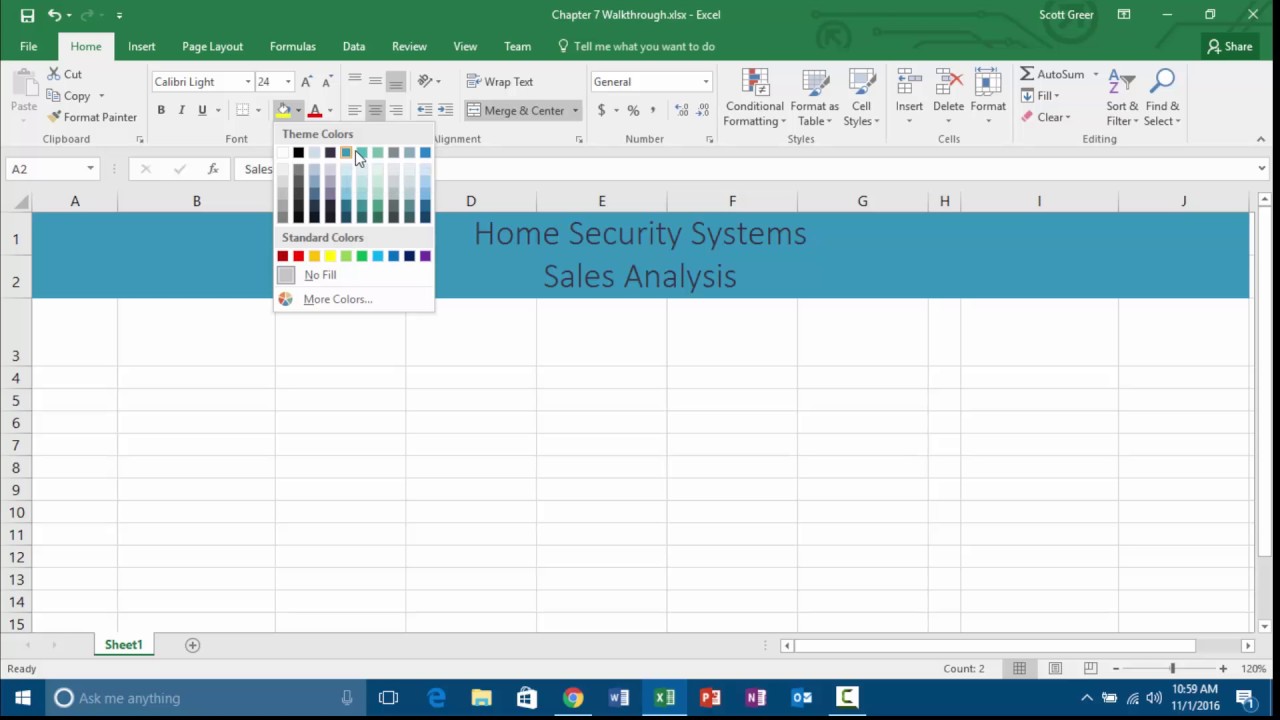Screen dimensions: 1280x720
Task: Switch to the Data tab
Action: pyautogui.click(x=353, y=46)
